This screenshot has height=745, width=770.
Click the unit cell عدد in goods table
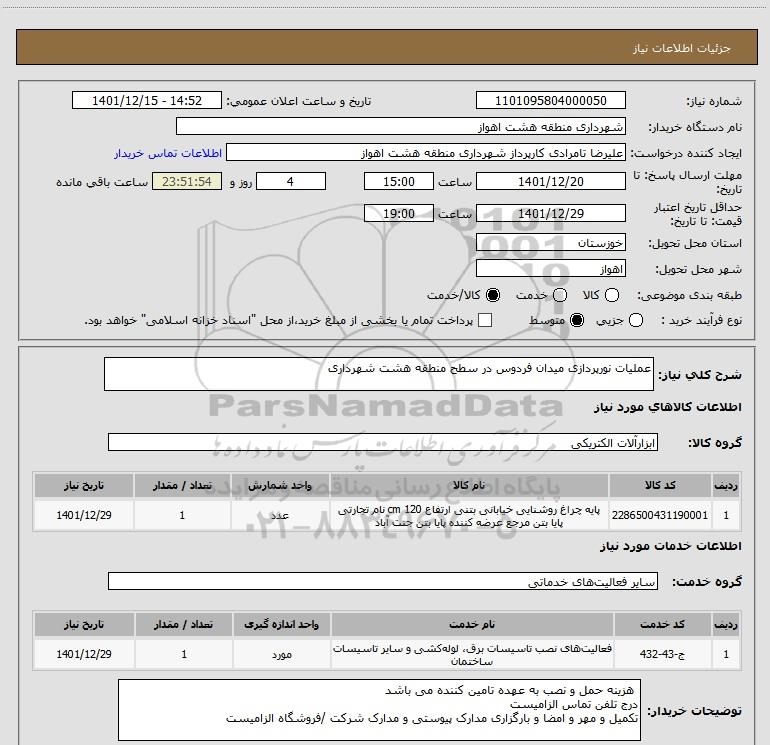click(x=280, y=515)
